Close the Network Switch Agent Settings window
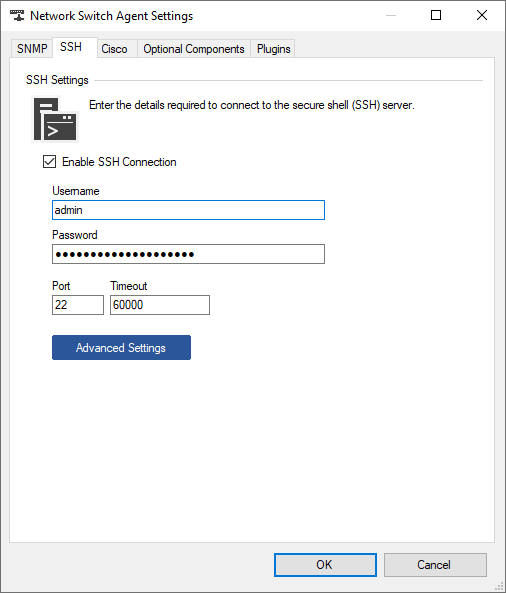The height and width of the screenshot is (593, 506). point(482,16)
